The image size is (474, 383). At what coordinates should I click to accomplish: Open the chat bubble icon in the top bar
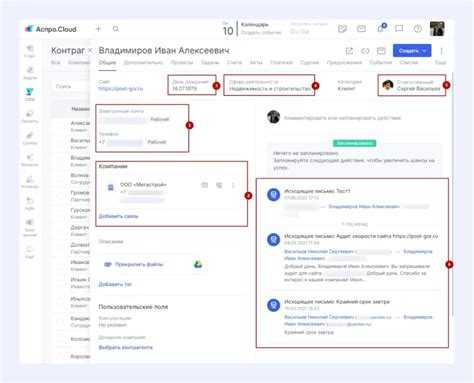[399, 29]
